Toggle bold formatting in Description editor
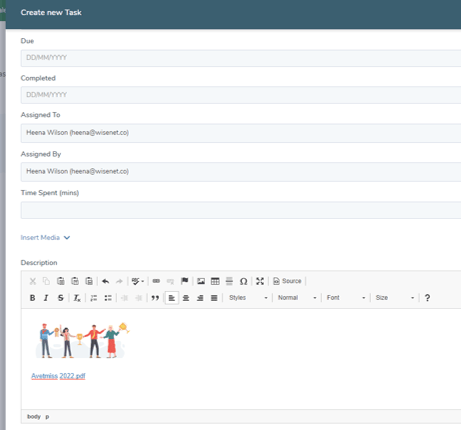 [x=32, y=298]
